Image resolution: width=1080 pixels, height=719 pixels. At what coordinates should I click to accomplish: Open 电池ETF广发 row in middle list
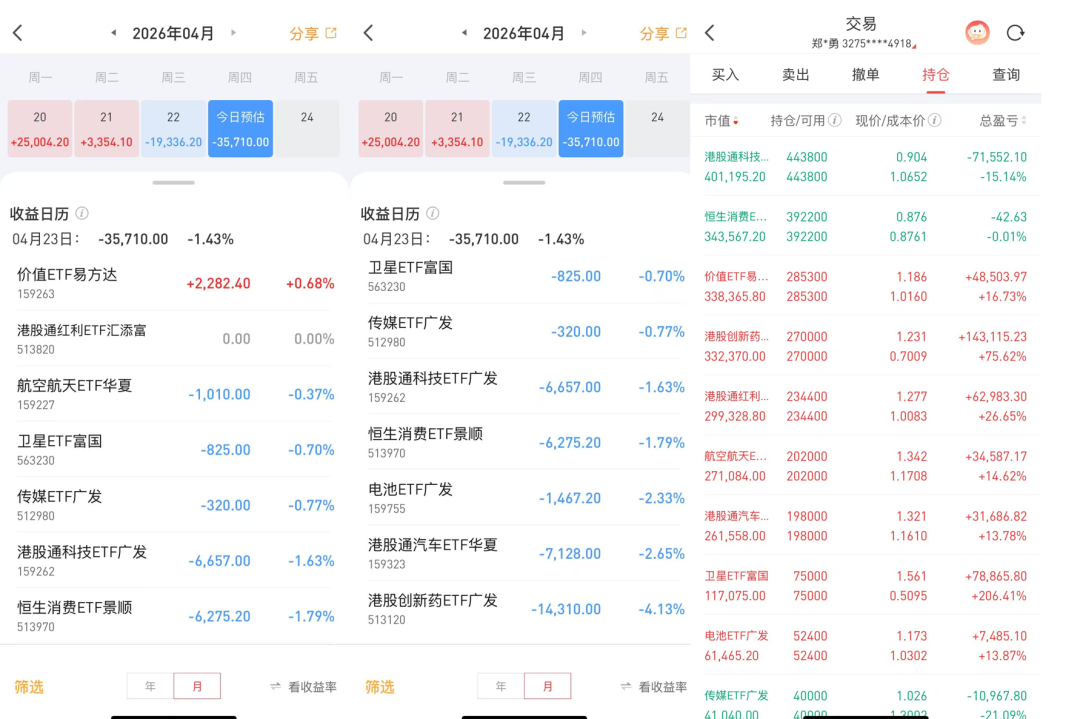coord(526,498)
